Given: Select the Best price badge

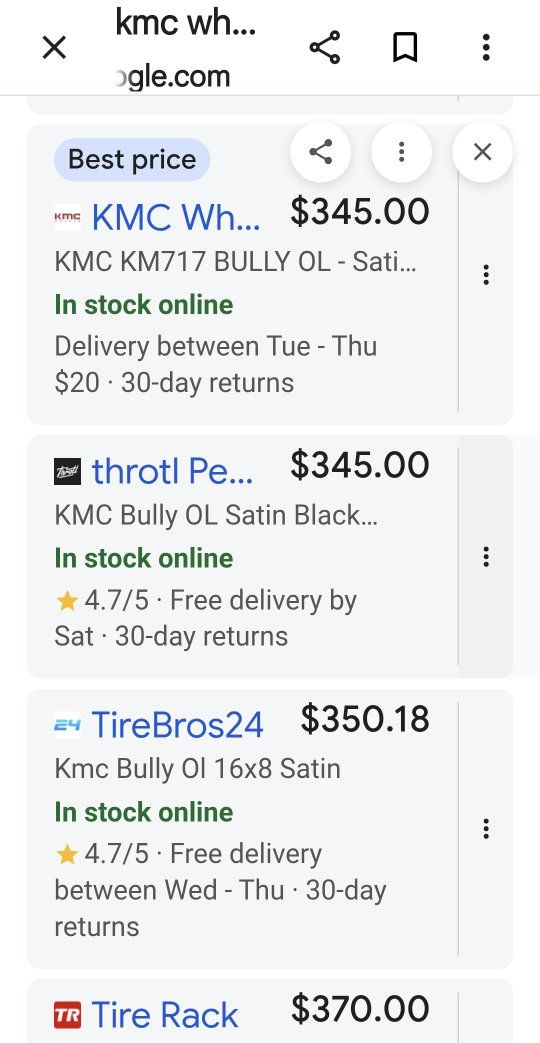Looking at the screenshot, I should 132,160.
